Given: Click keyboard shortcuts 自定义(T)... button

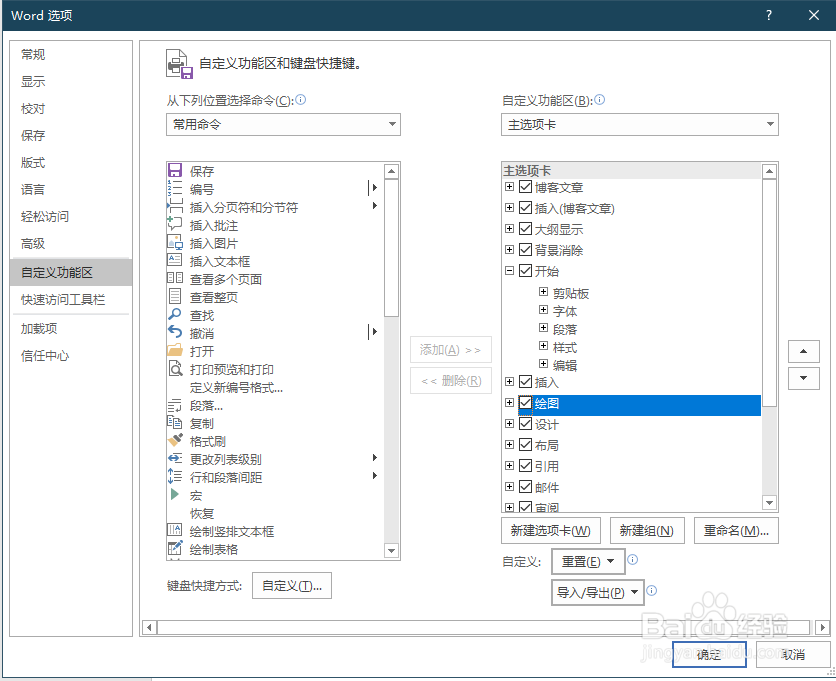Looking at the screenshot, I should 292,586.
